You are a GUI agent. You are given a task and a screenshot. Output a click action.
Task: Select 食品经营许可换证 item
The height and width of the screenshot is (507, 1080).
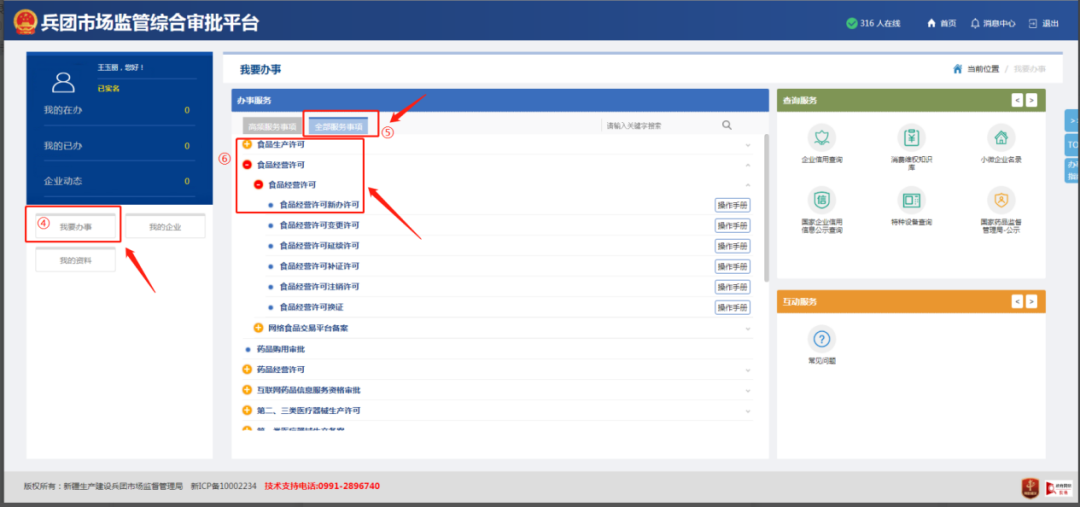[x=311, y=307]
